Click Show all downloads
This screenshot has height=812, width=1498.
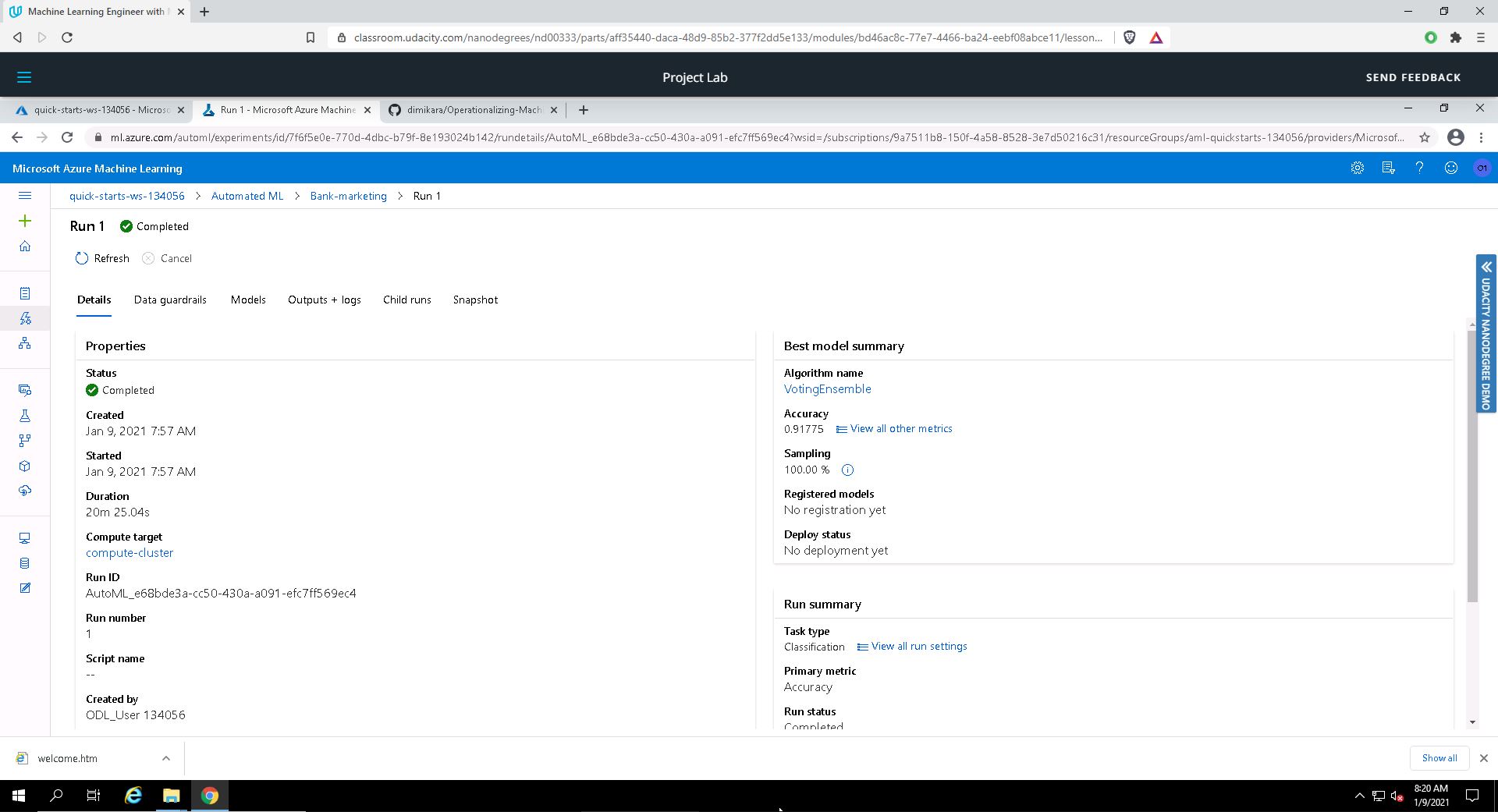pyautogui.click(x=1439, y=758)
